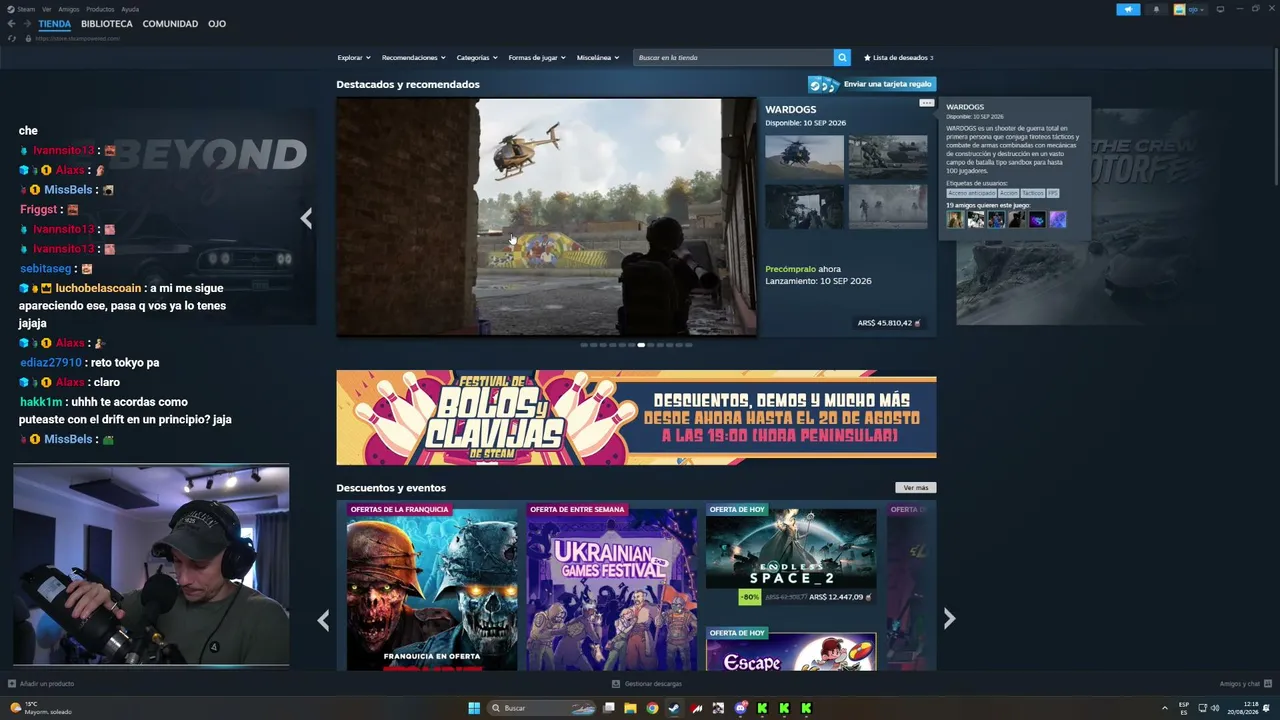Select the last carousel pagination dot
1280x720 pixels.
(x=689, y=345)
